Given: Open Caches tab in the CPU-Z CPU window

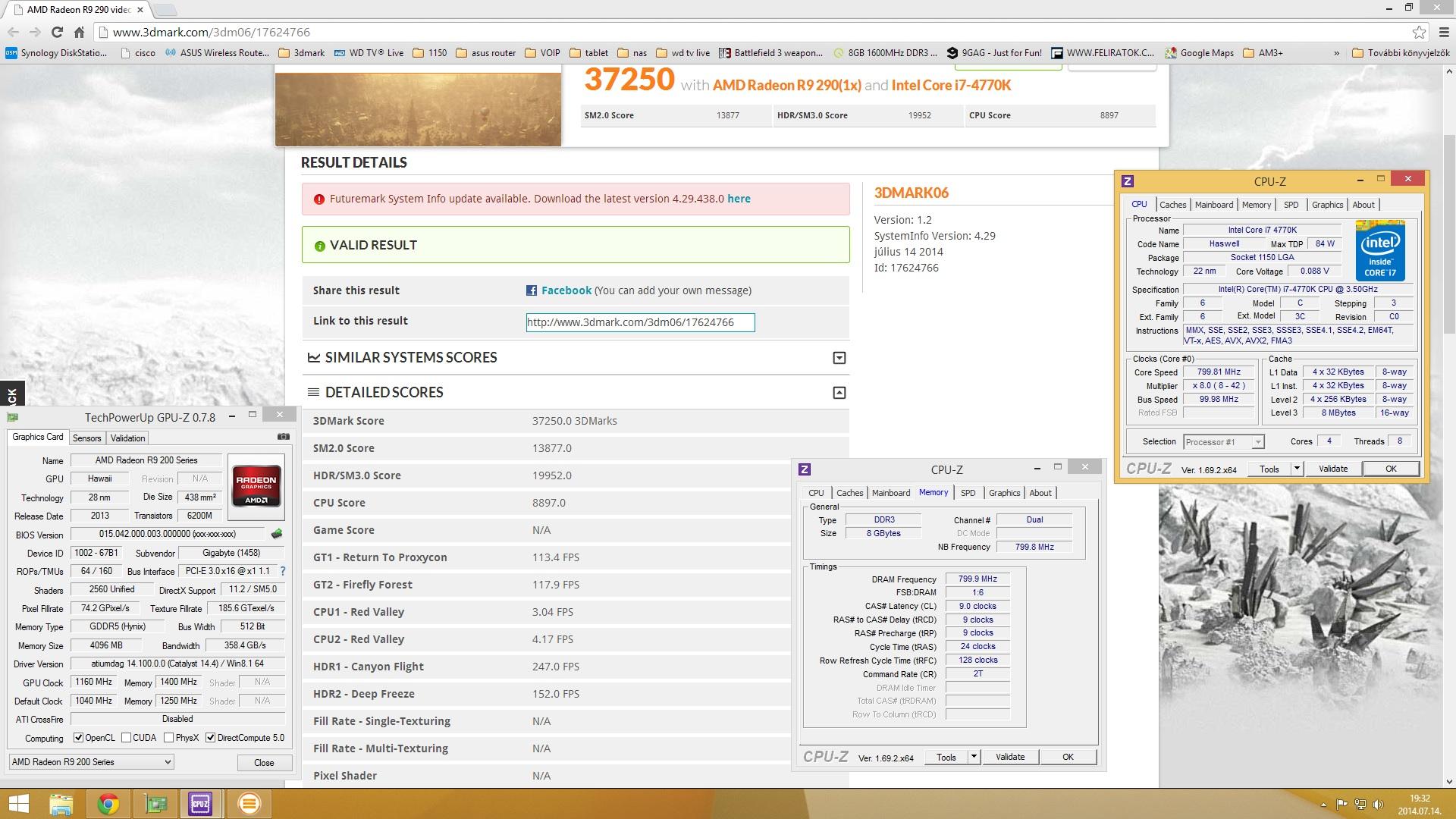Looking at the screenshot, I should coord(1172,205).
